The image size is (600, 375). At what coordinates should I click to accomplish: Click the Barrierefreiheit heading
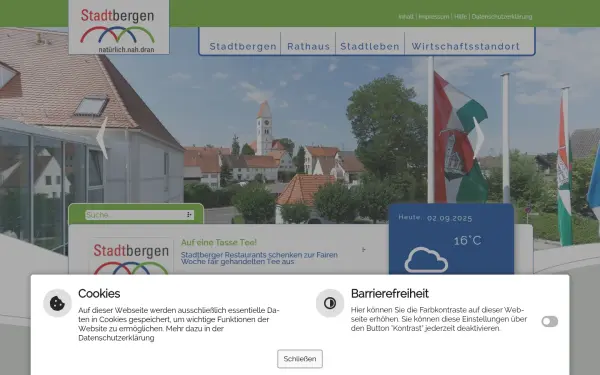390,293
